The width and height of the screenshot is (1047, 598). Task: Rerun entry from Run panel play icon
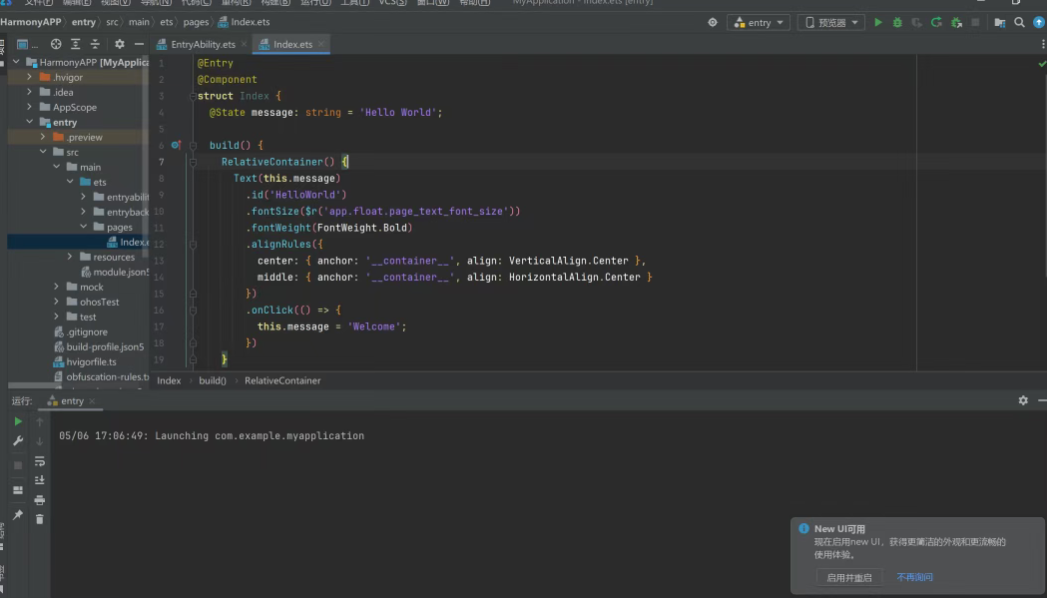point(18,421)
